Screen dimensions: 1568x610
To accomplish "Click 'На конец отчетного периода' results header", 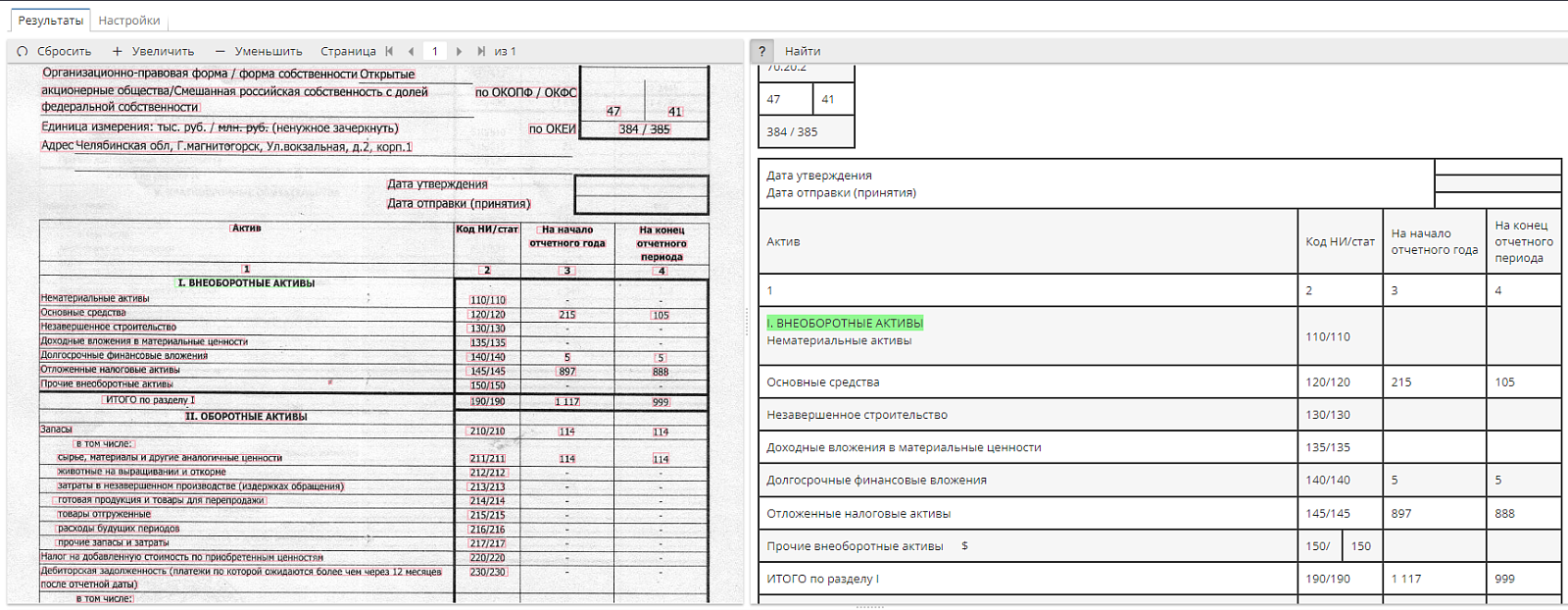I will coord(1524,241).
